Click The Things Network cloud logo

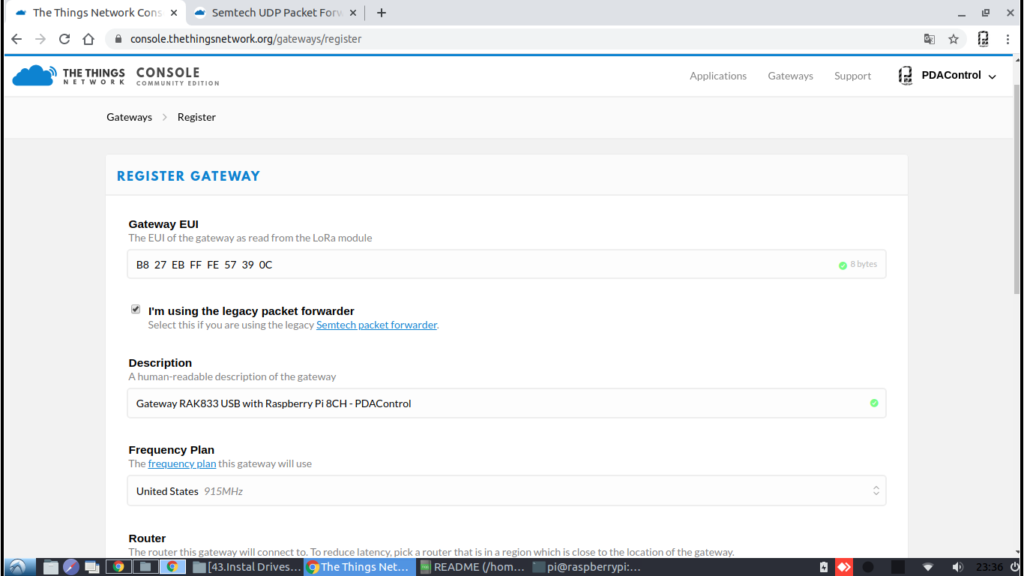34,76
